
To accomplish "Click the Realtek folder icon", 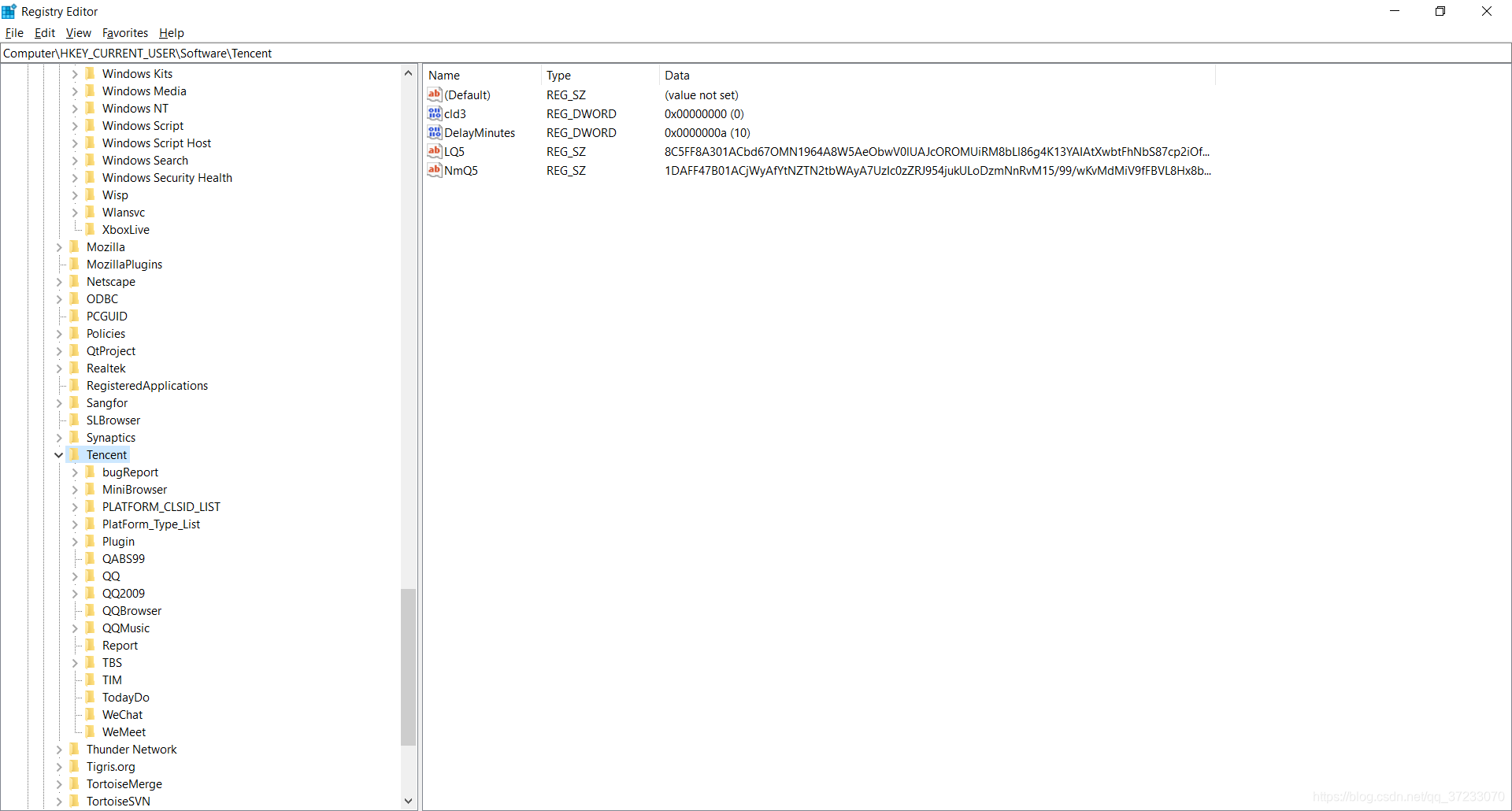I will pos(75,368).
